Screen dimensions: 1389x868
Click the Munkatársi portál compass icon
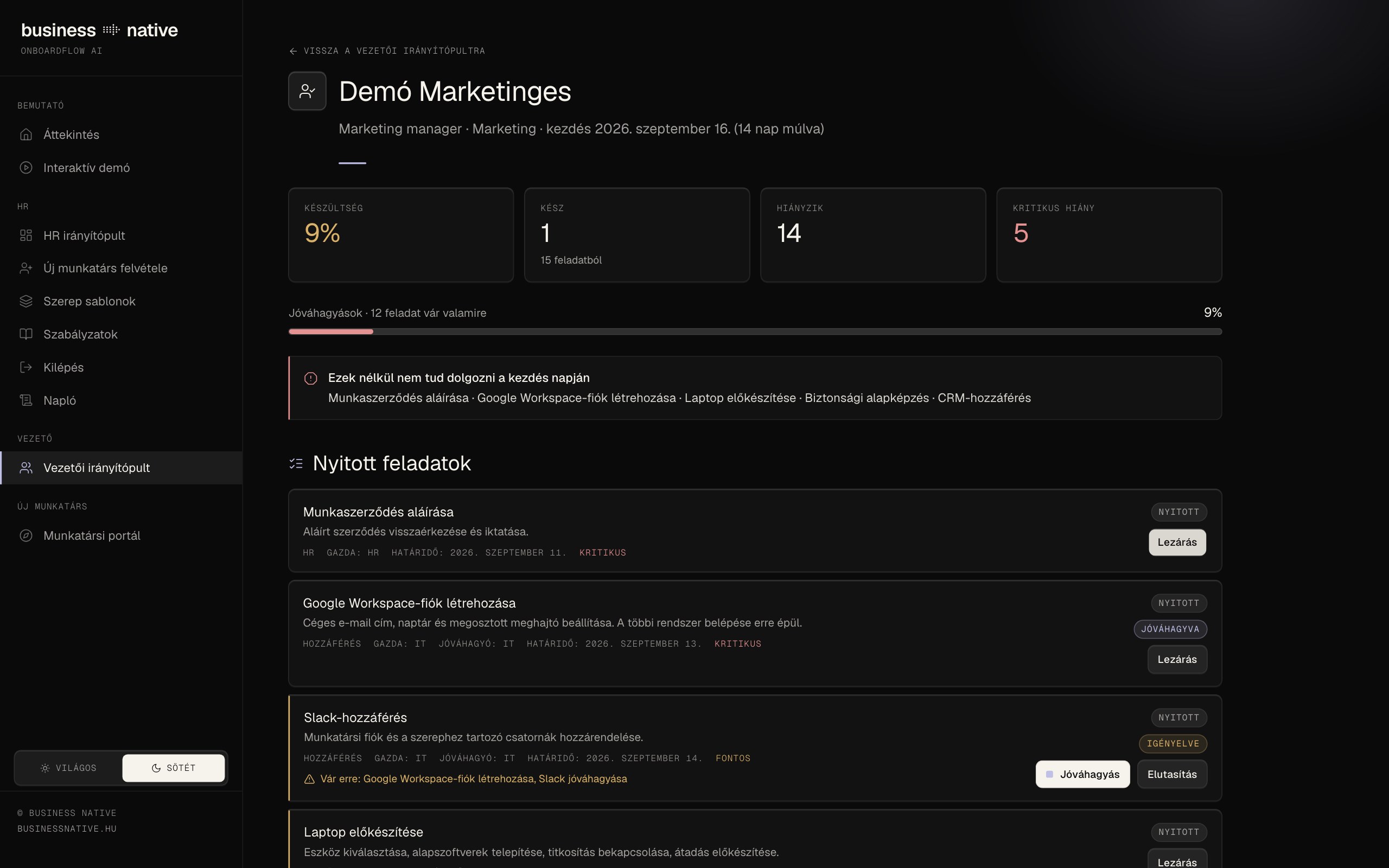click(26, 535)
